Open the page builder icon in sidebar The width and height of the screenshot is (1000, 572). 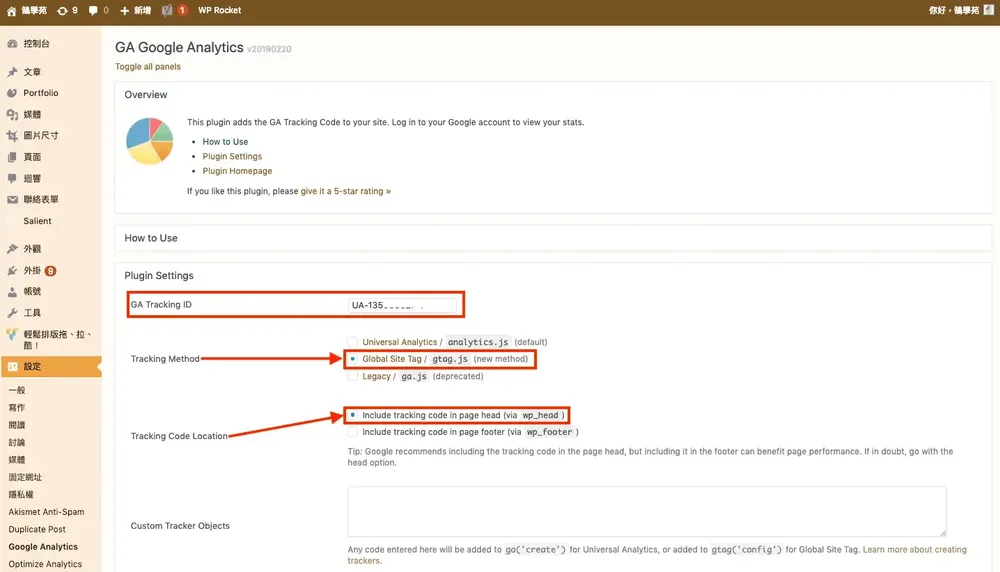pyautogui.click(x=12, y=334)
